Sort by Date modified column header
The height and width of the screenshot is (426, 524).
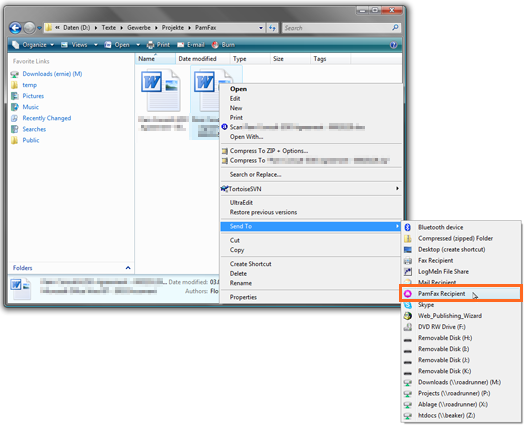[202, 59]
